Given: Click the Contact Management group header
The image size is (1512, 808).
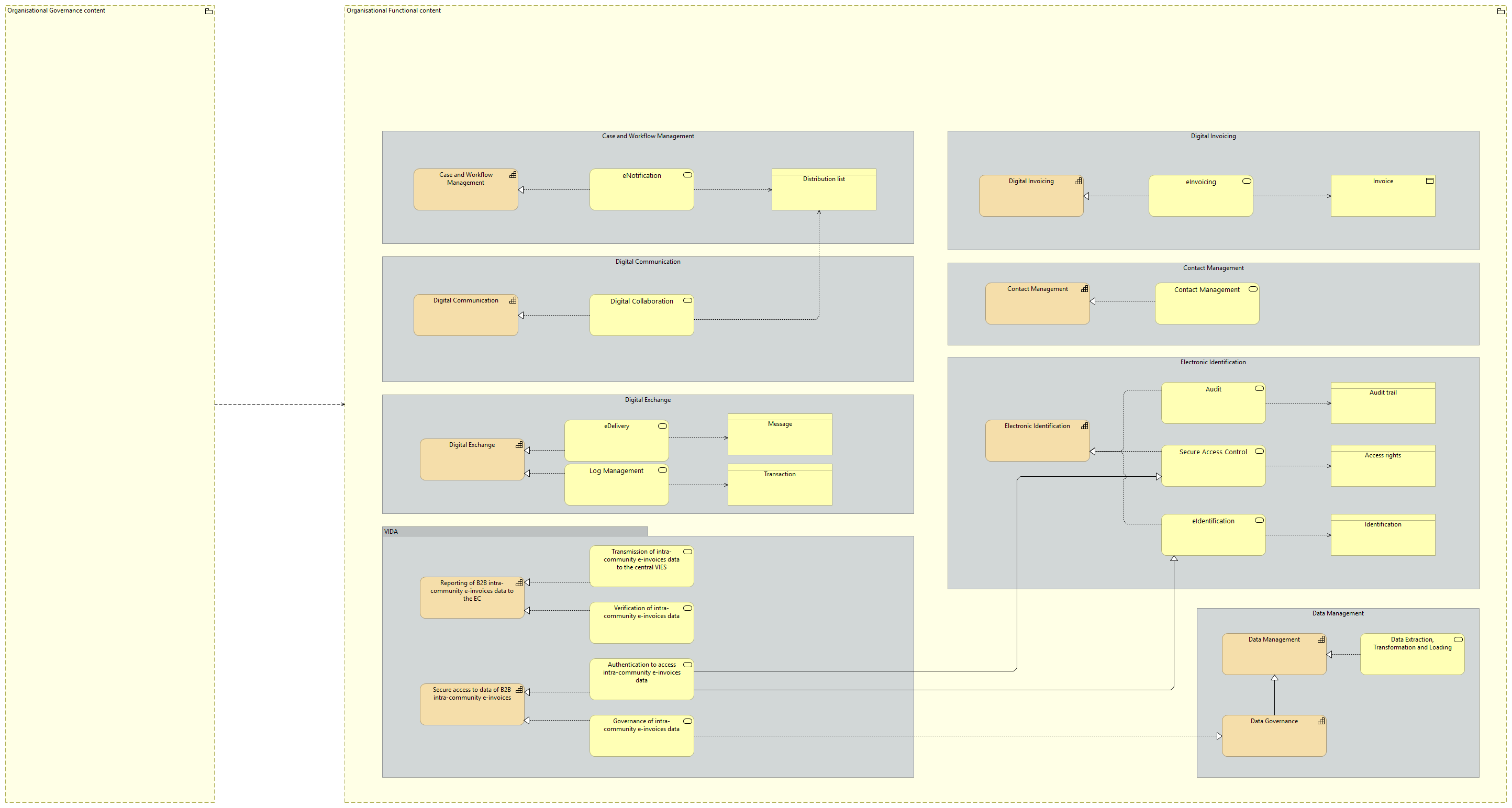Looking at the screenshot, I should pos(1213,268).
